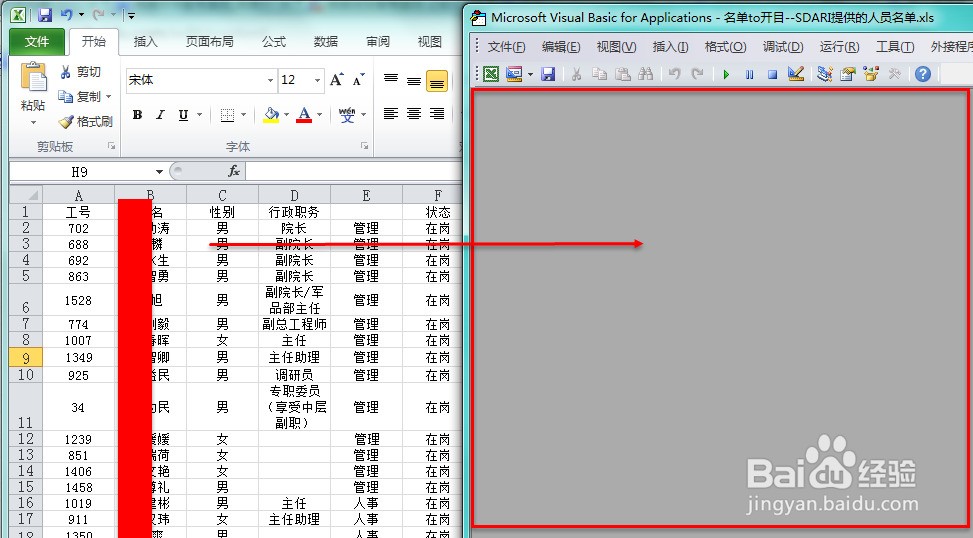
Task: Click the cell borders icon
Action: (x=227, y=115)
